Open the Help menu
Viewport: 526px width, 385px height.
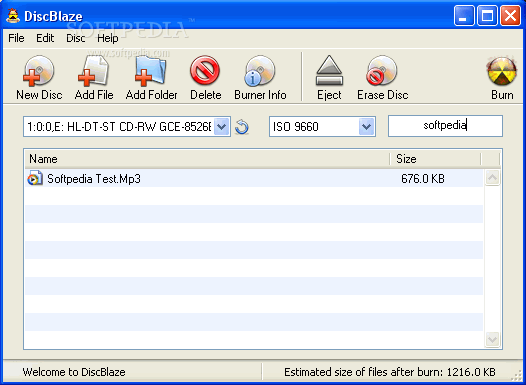108,38
